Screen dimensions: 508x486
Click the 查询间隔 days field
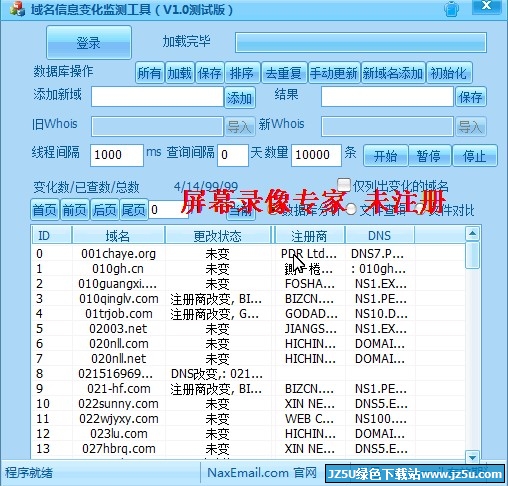tap(233, 155)
